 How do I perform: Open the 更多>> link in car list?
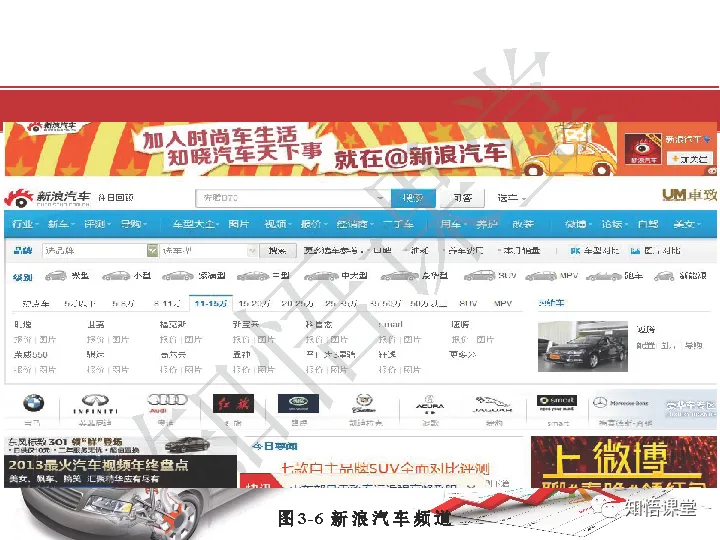click(x=462, y=354)
